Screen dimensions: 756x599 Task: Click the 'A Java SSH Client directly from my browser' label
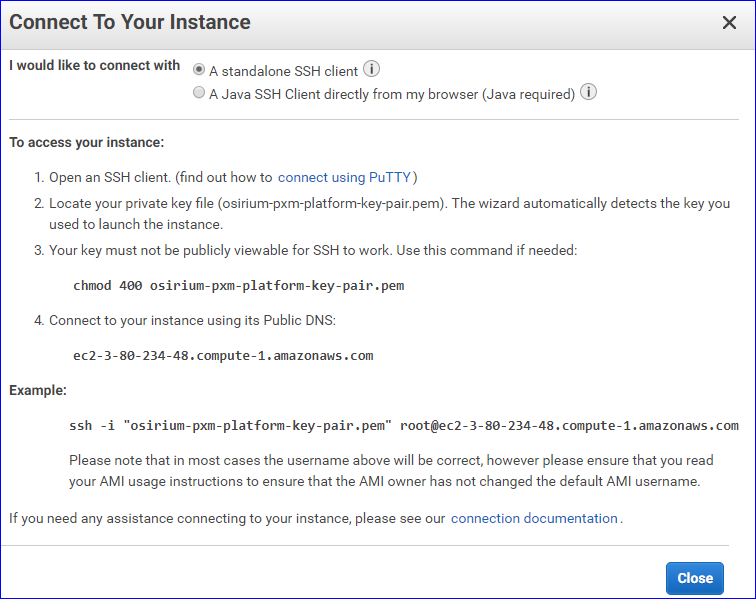point(392,94)
